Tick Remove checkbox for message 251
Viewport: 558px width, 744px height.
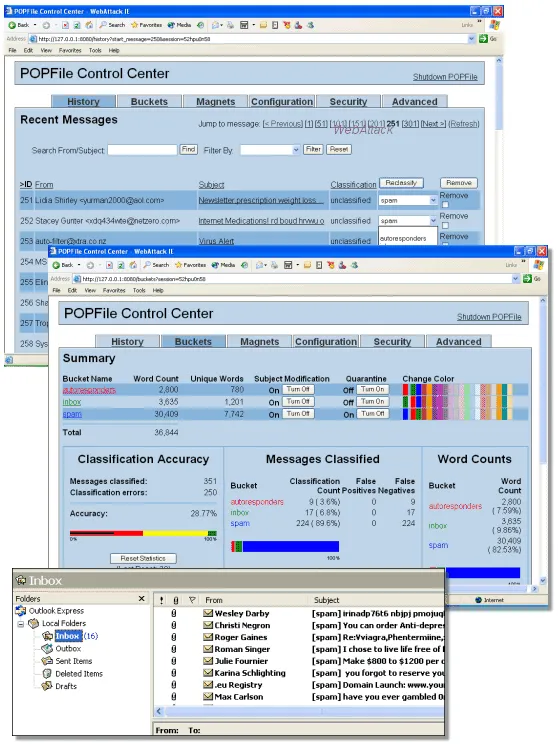click(x=445, y=205)
